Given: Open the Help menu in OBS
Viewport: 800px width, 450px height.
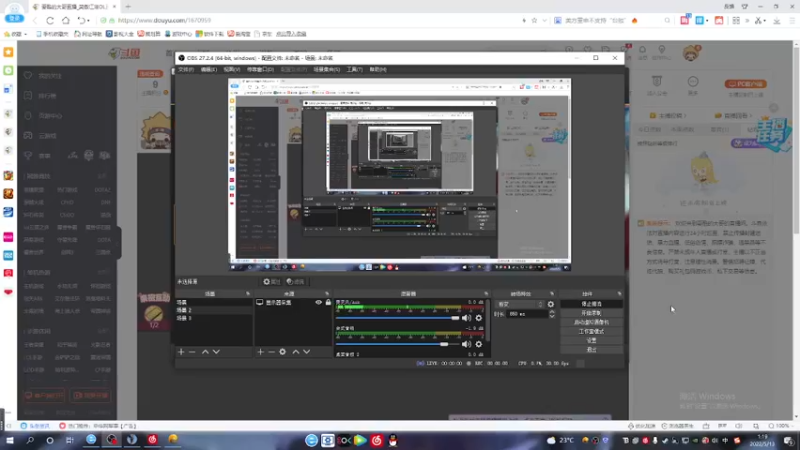Looking at the screenshot, I should click(378, 69).
